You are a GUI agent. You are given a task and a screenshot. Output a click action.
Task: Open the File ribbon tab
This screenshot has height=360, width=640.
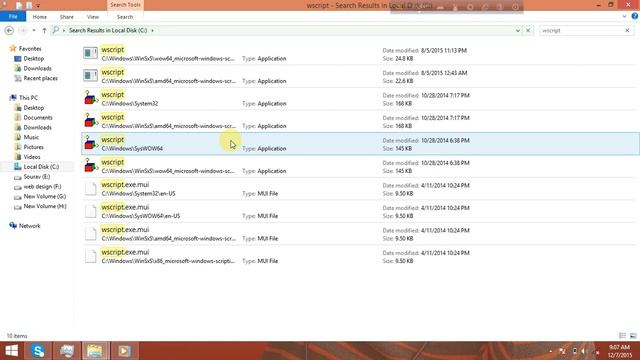click(13, 17)
